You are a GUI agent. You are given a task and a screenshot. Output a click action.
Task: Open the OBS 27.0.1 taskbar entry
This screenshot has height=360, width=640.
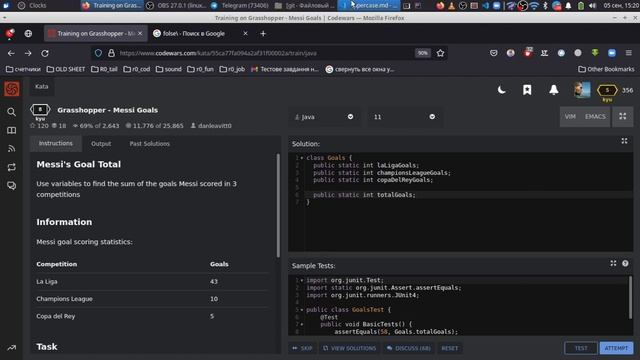point(176,5)
